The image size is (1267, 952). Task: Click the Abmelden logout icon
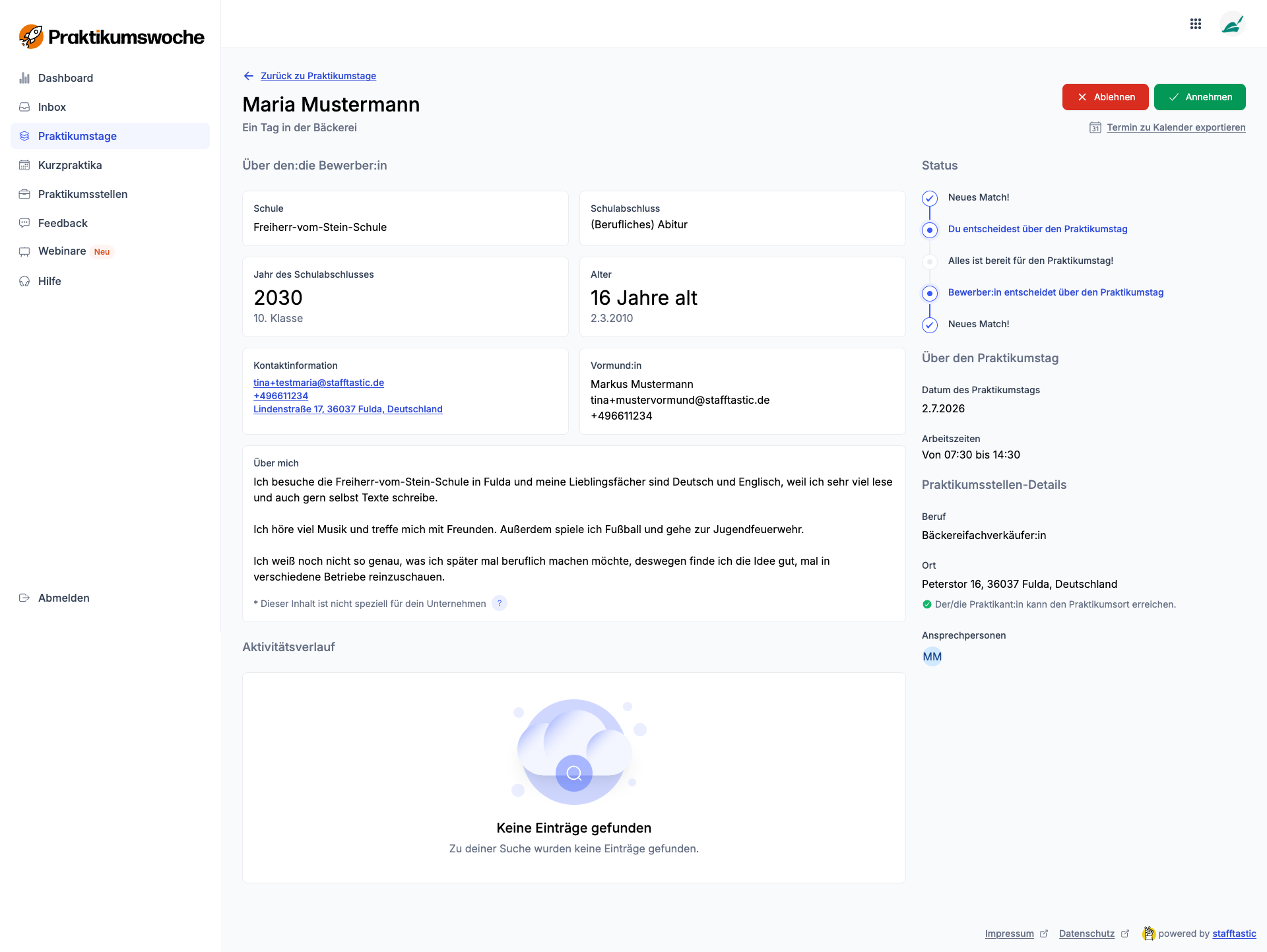[24, 598]
